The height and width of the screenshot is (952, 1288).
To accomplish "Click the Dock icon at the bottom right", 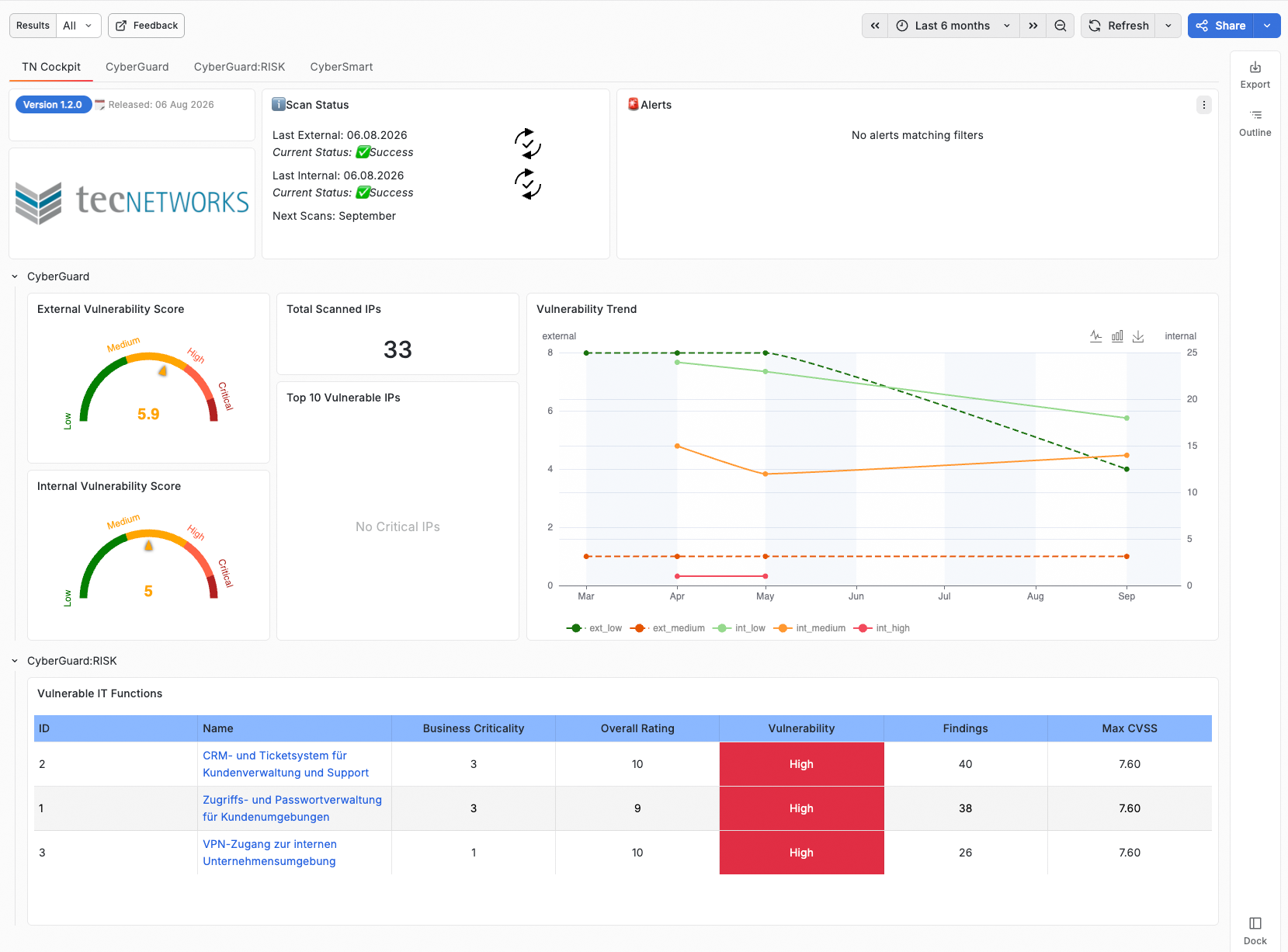I will pyautogui.click(x=1255, y=923).
